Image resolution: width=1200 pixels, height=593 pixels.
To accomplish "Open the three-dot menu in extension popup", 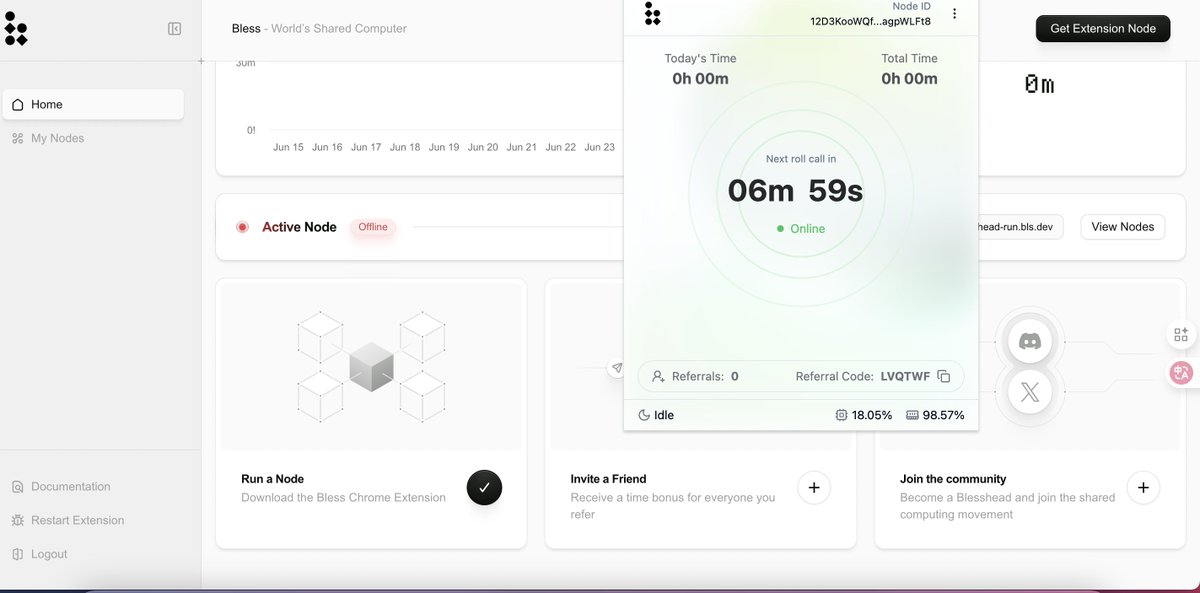I will click(x=954, y=14).
